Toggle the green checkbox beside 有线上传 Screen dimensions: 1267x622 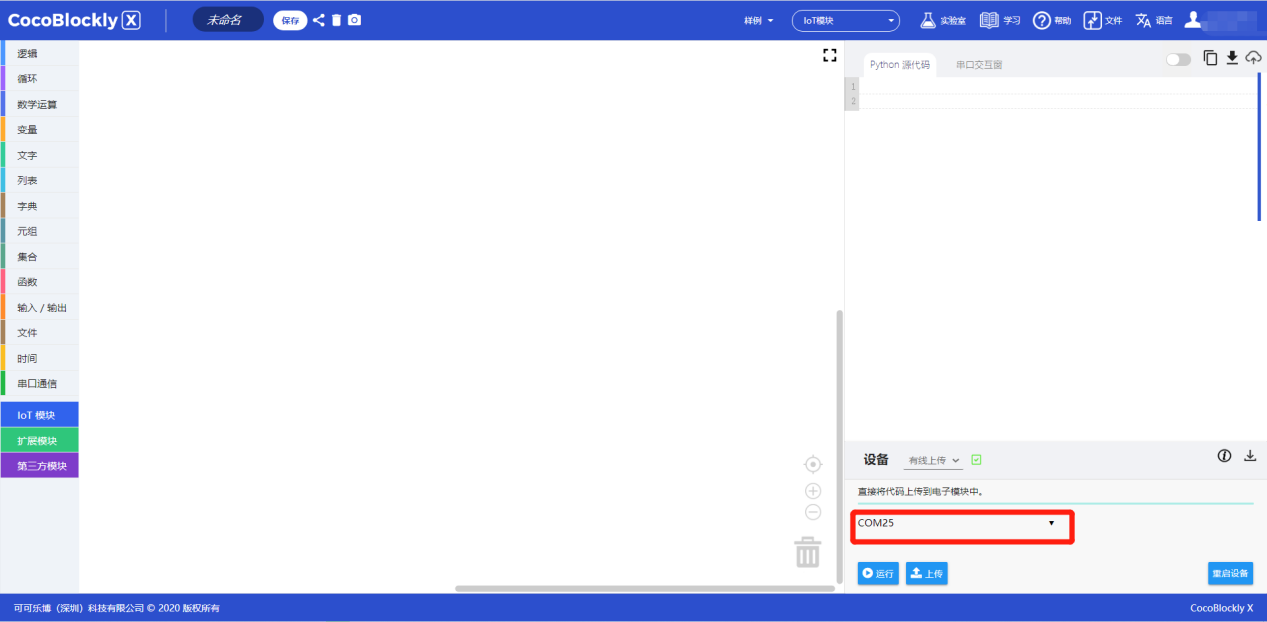coord(976,460)
